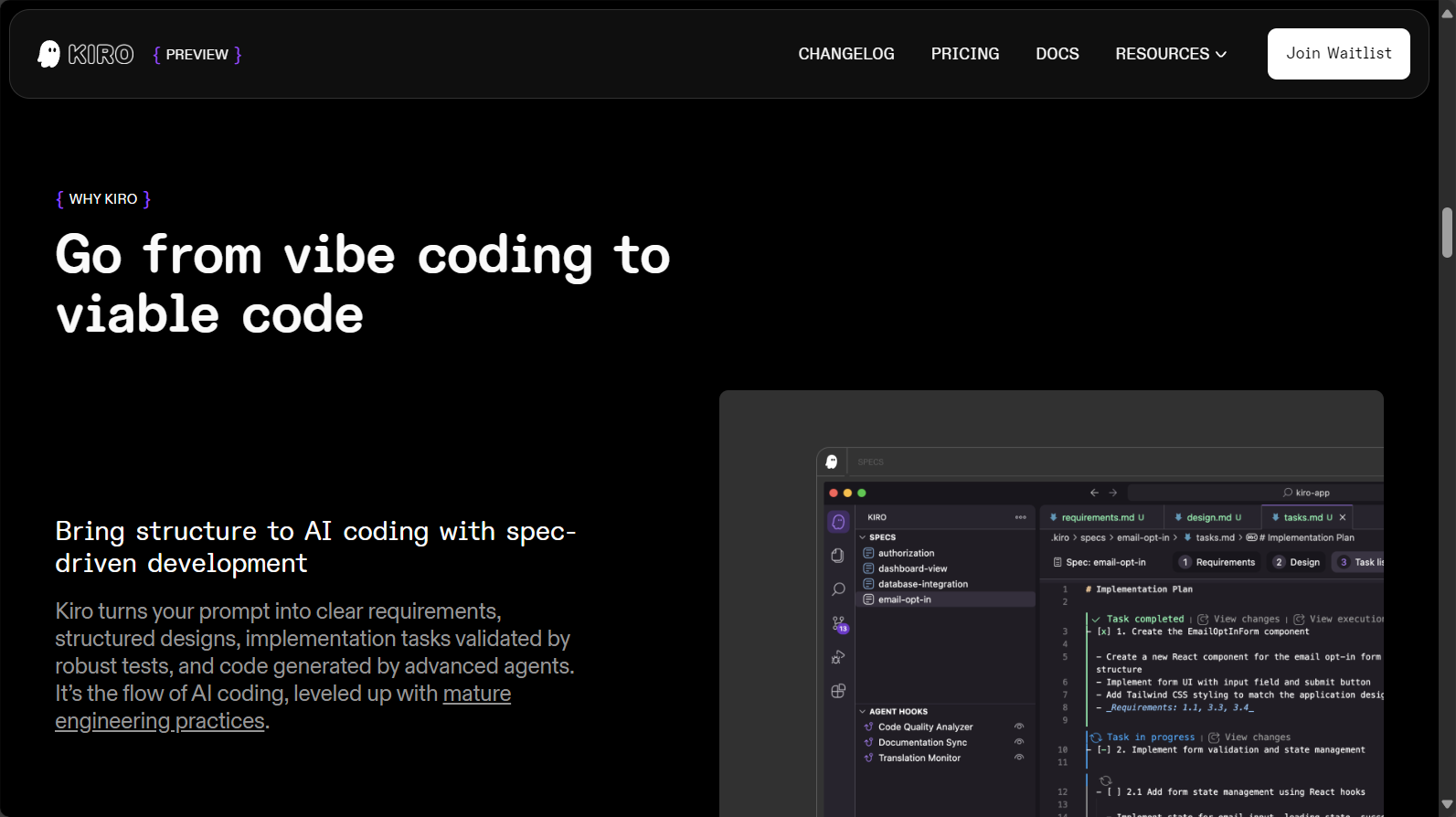Click the authorization spec document icon
Screen dimensions: 1456x817
(869, 553)
